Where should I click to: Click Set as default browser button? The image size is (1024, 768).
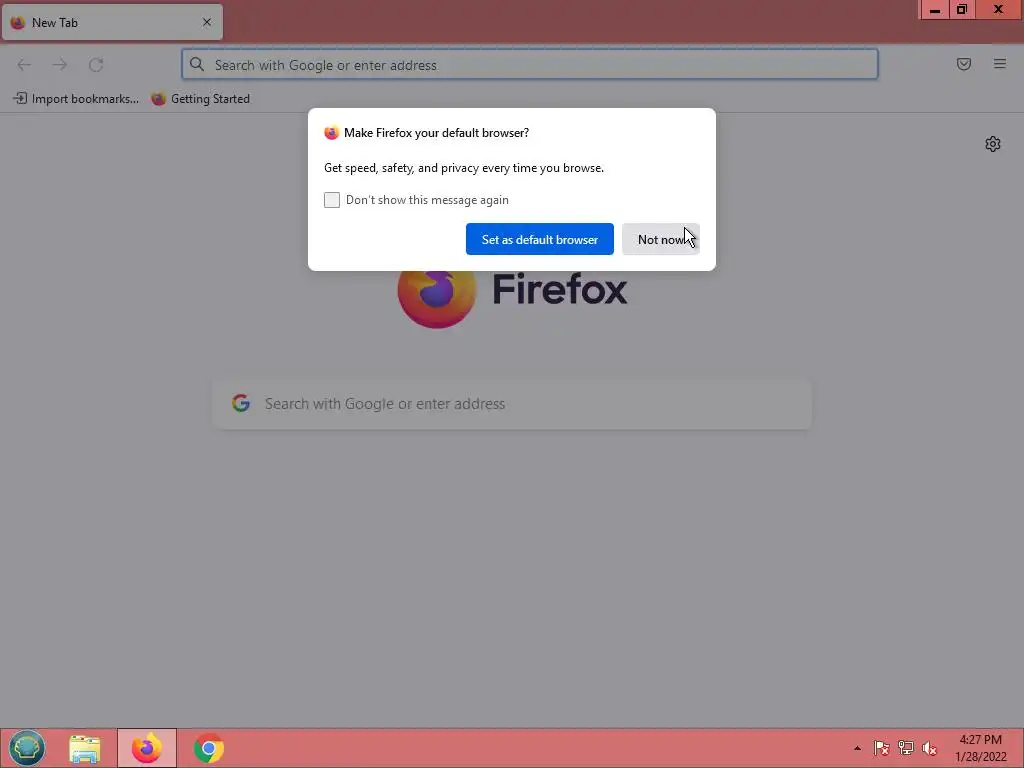(x=539, y=239)
